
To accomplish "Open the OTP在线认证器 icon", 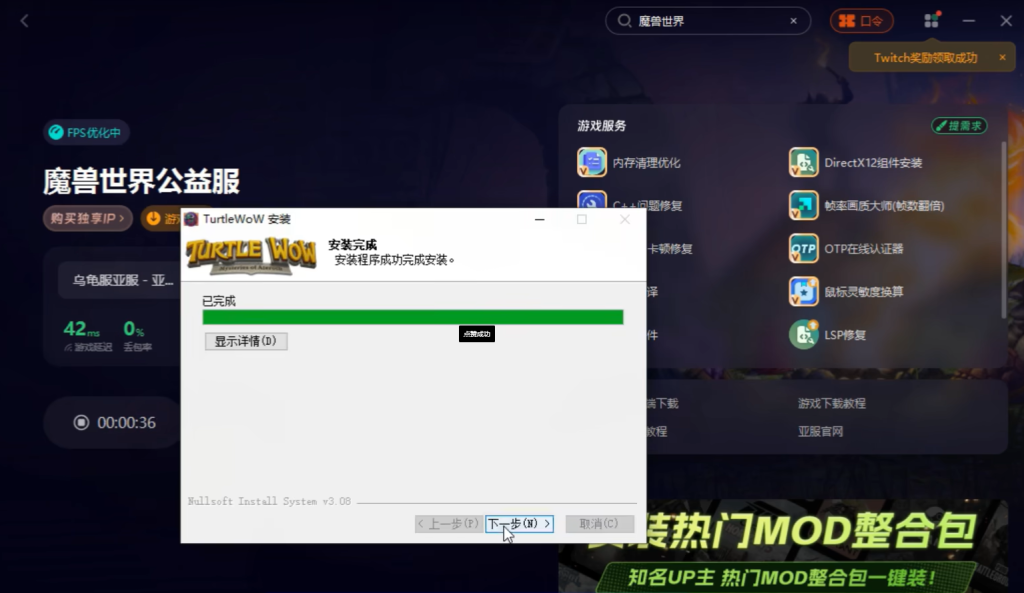I will tap(803, 248).
